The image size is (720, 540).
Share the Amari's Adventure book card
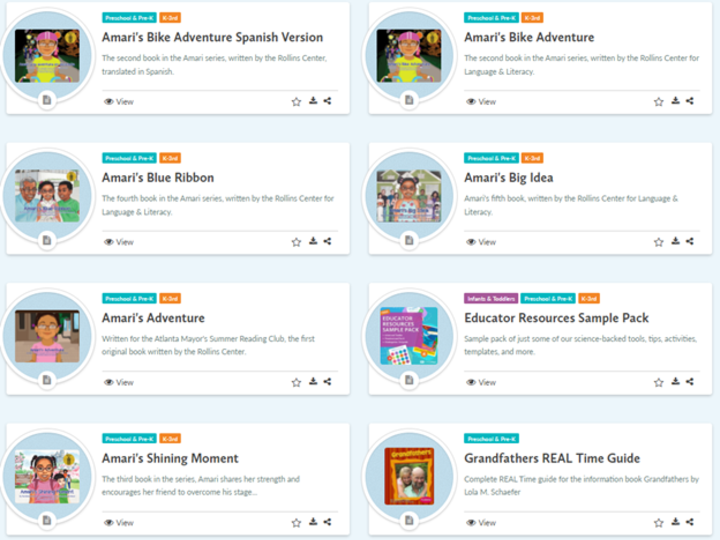click(327, 382)
